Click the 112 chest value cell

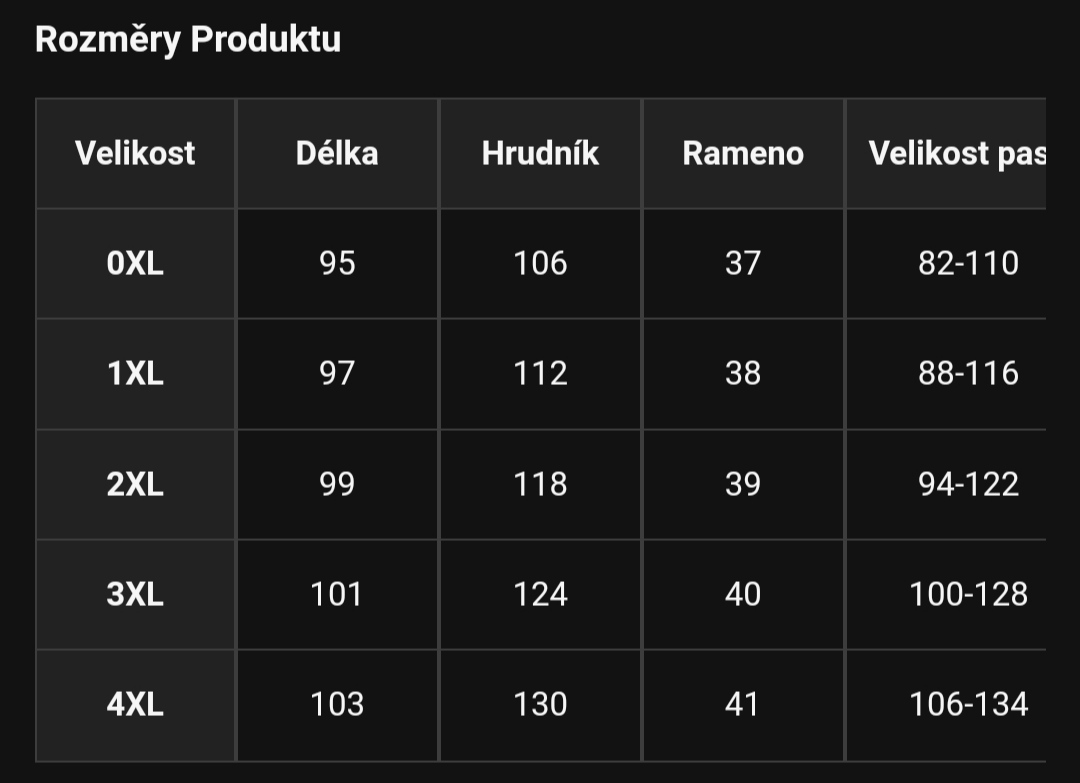click(540, 374)
